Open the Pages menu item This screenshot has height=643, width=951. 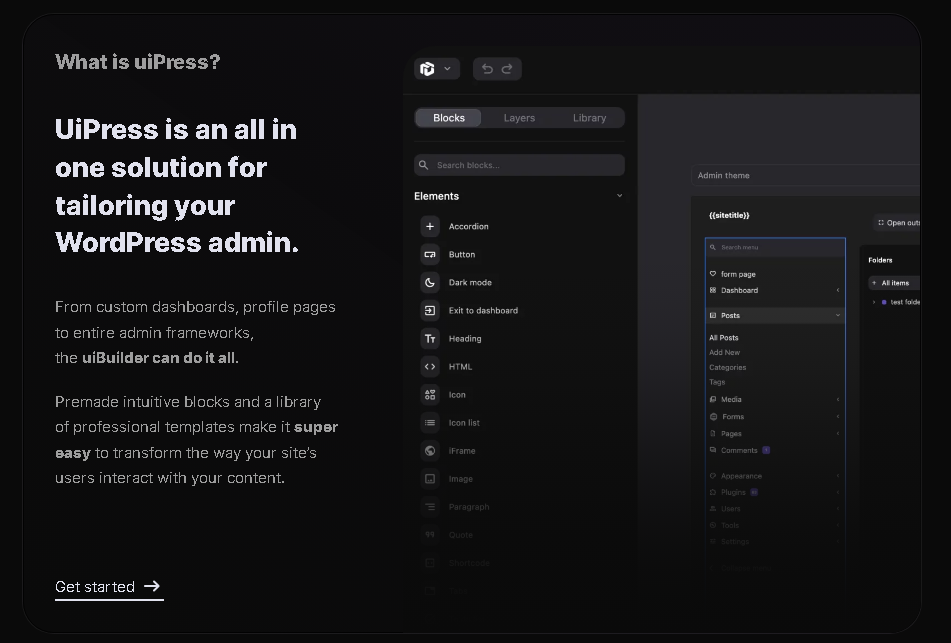[731, 434]
